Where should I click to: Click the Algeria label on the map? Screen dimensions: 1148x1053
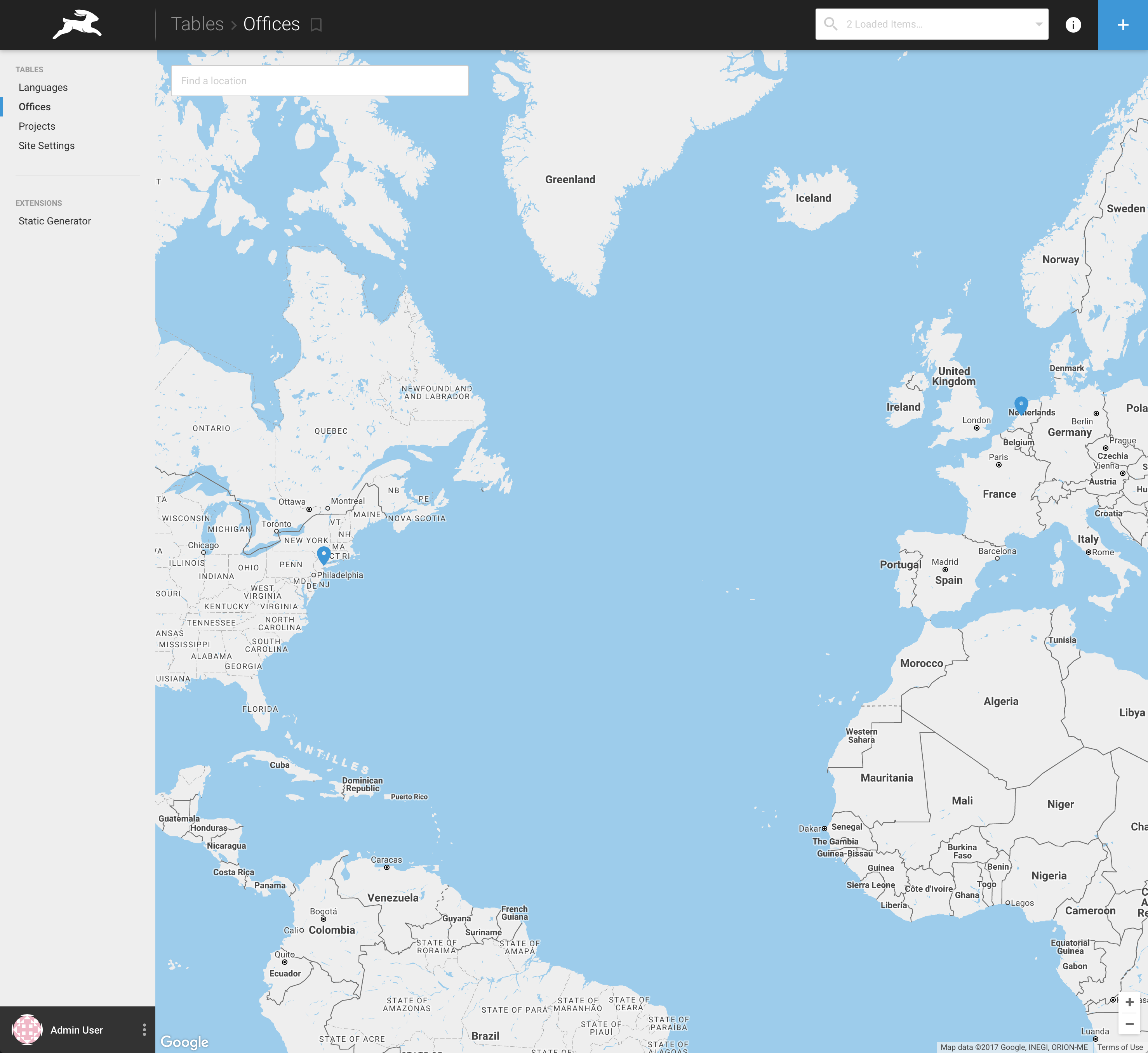coord(1000,701)
